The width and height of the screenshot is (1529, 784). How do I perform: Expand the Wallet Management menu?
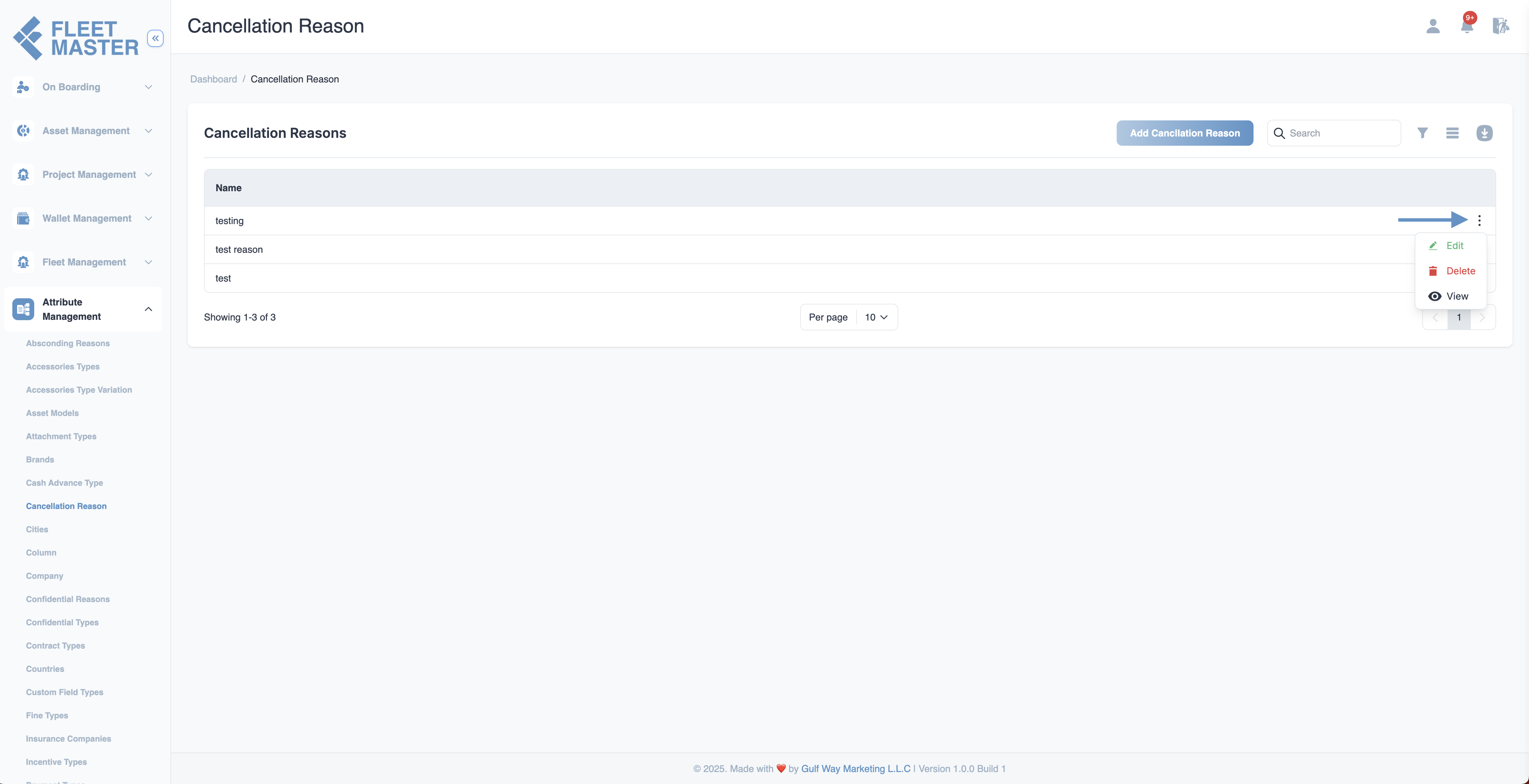[x=149, y=218]
